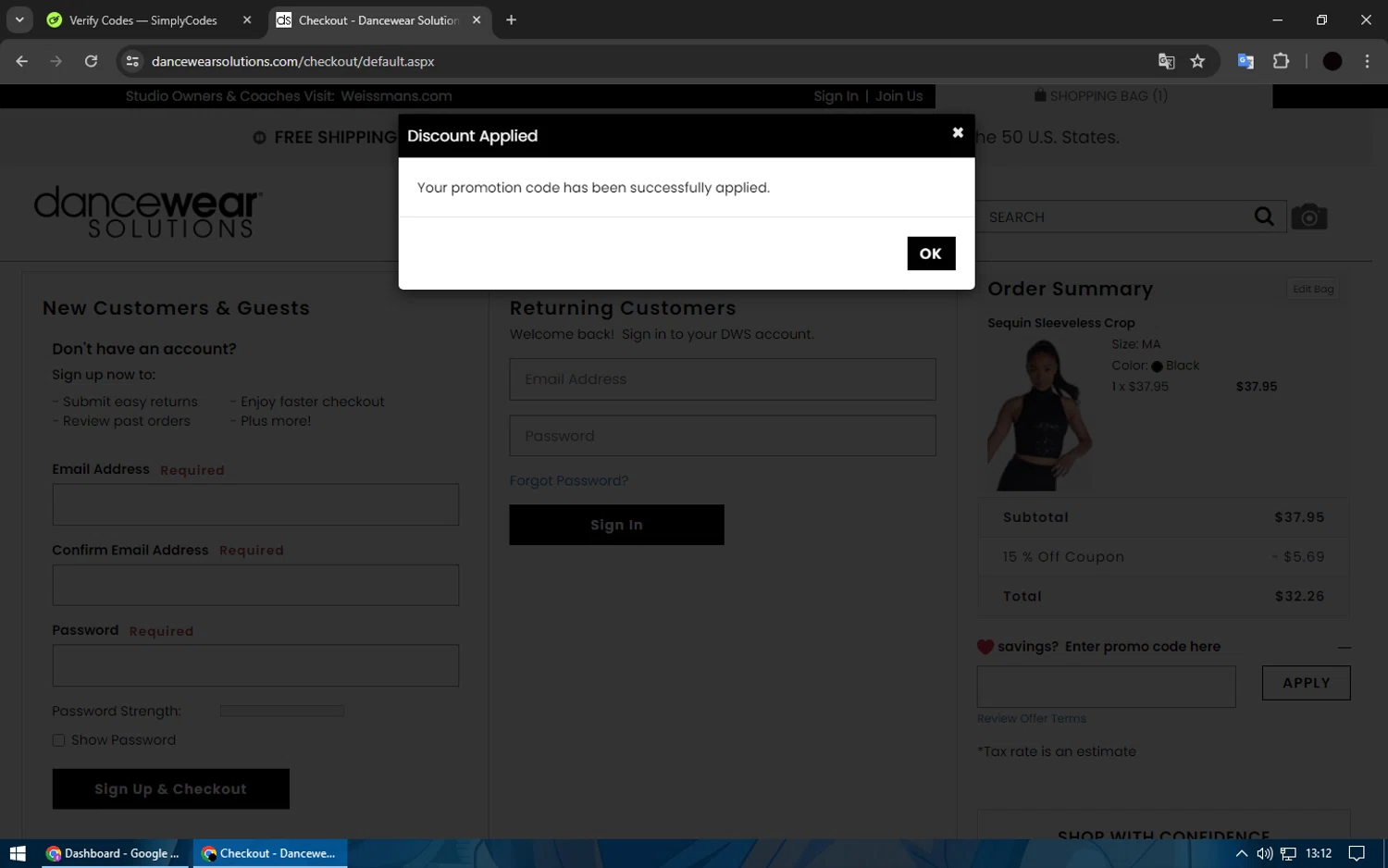Click returning customer Email Address field
The image size is (1388, 868).
point(723,379)
